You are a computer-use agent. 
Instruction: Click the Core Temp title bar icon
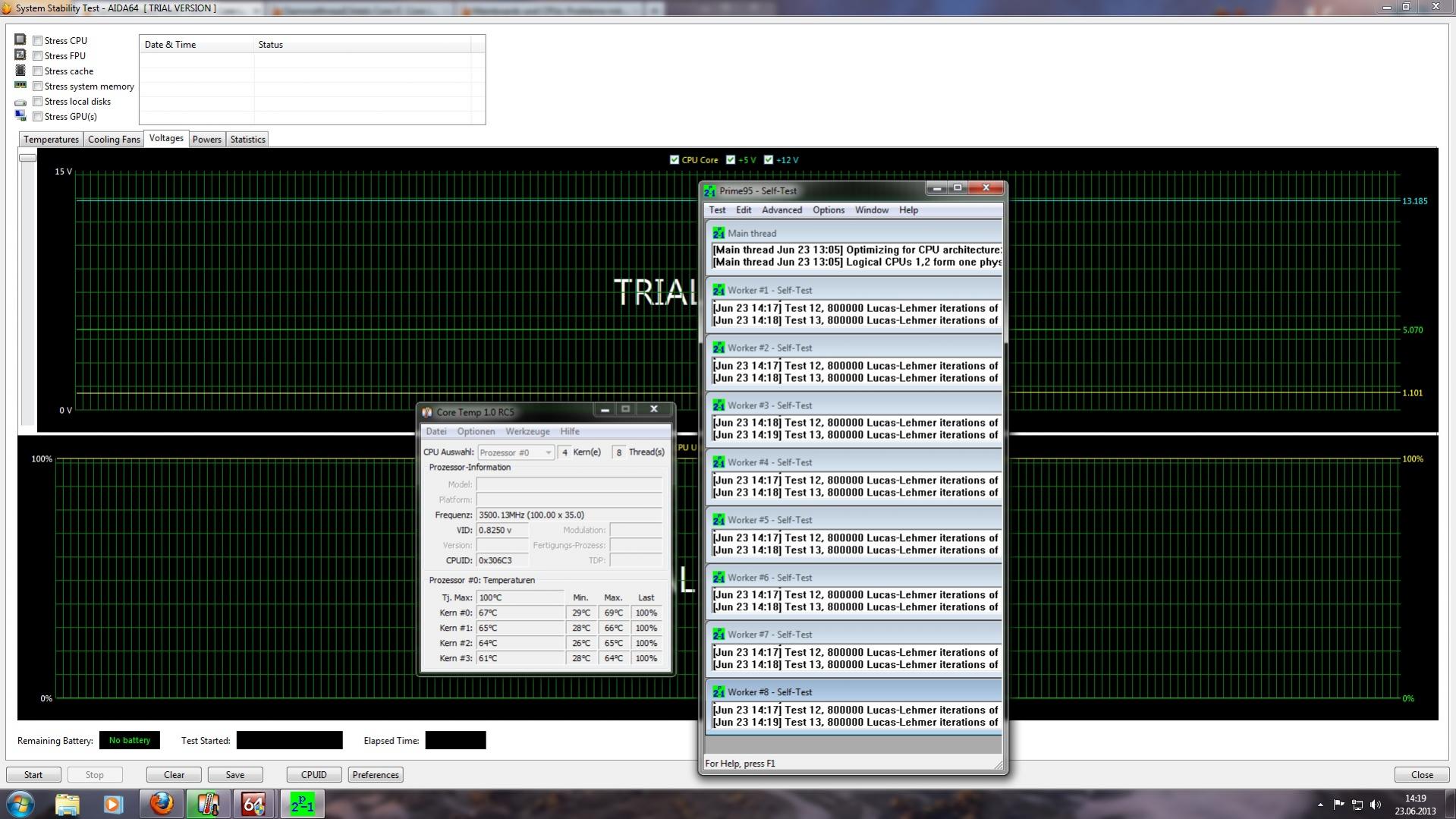point(427,412)
